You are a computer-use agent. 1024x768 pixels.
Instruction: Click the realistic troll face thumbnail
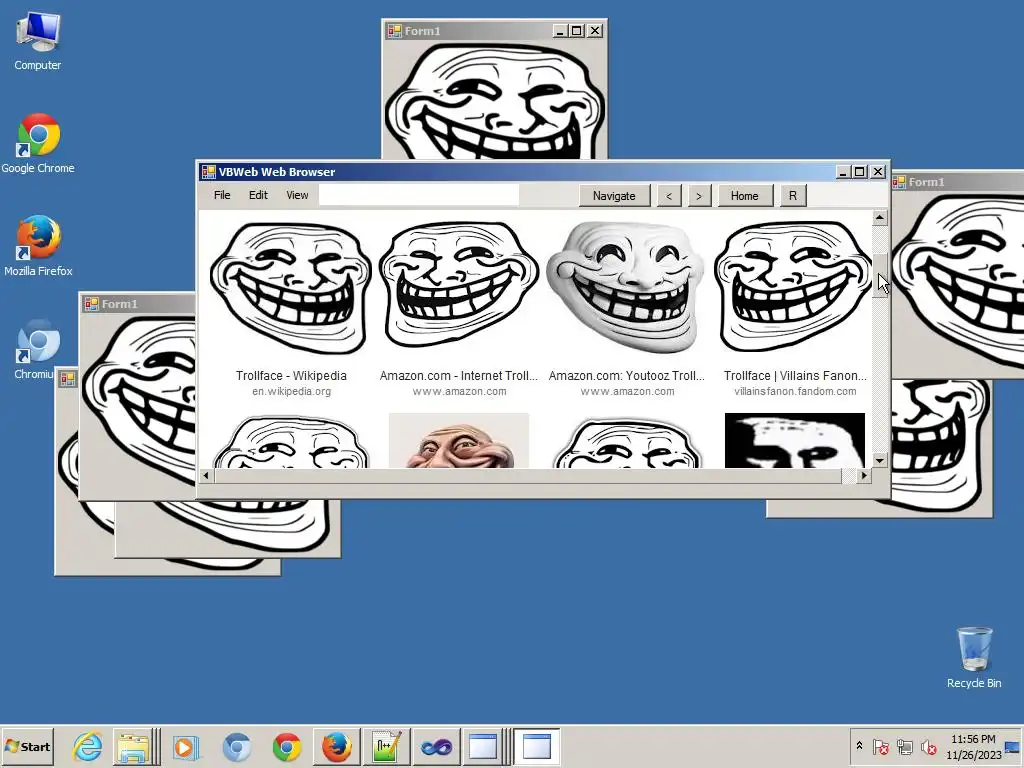[458, 440]
